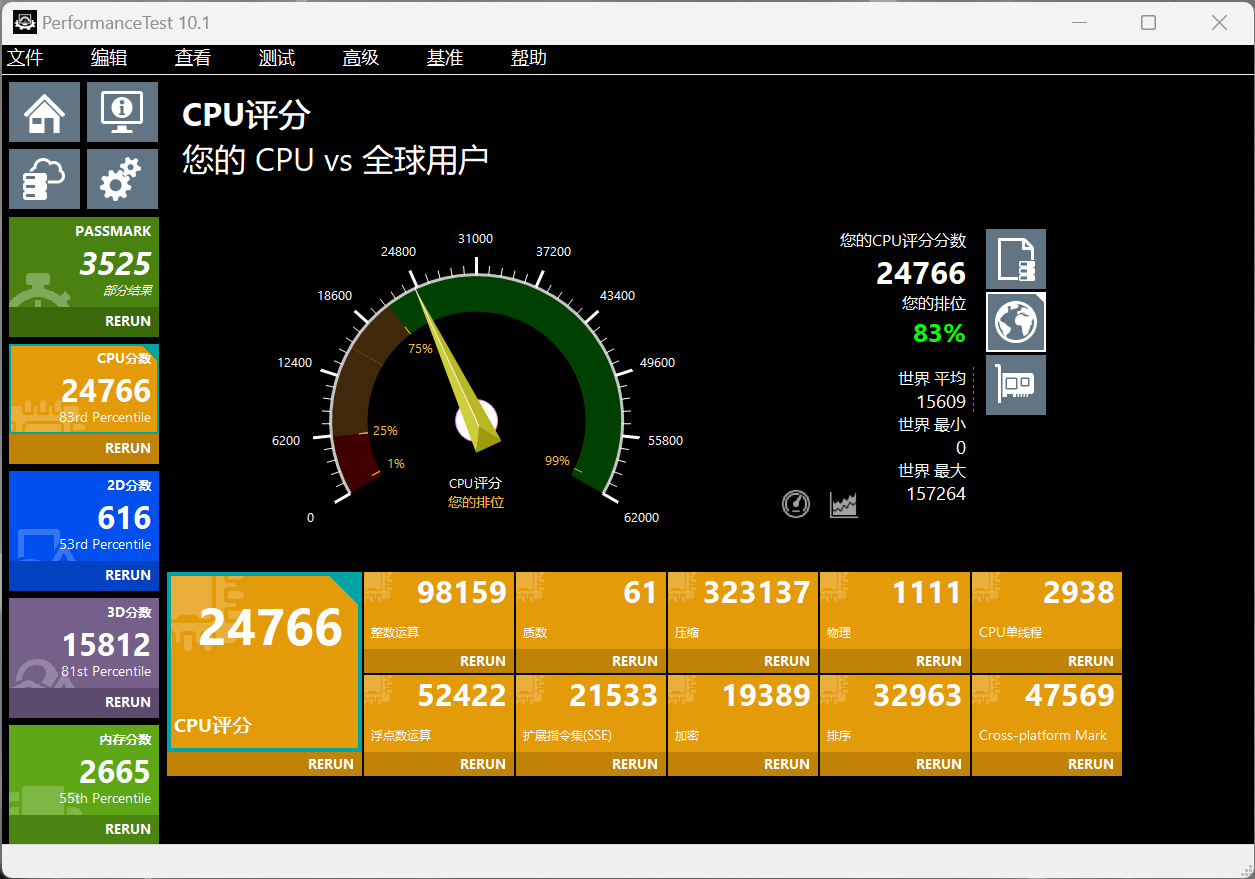
Task: Open the PerformanceTest app icon in title bar
Action: coord(24,22)
